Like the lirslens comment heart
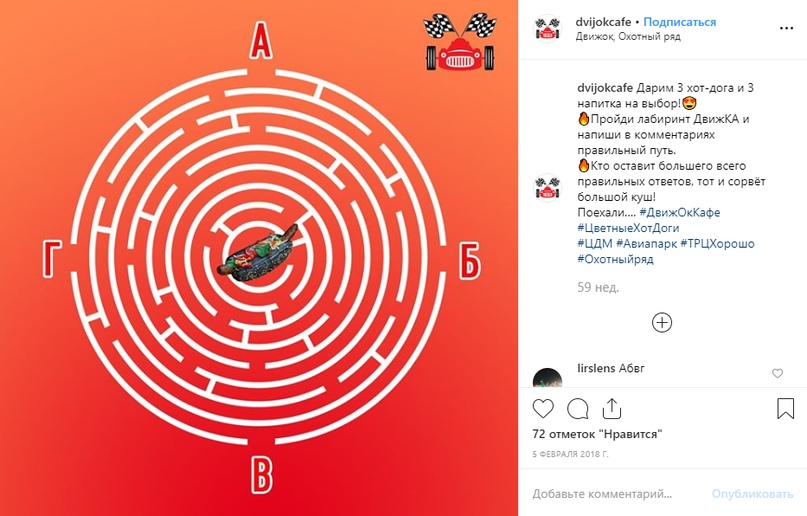This screenshot has width=807, height=516. (777, 373)
